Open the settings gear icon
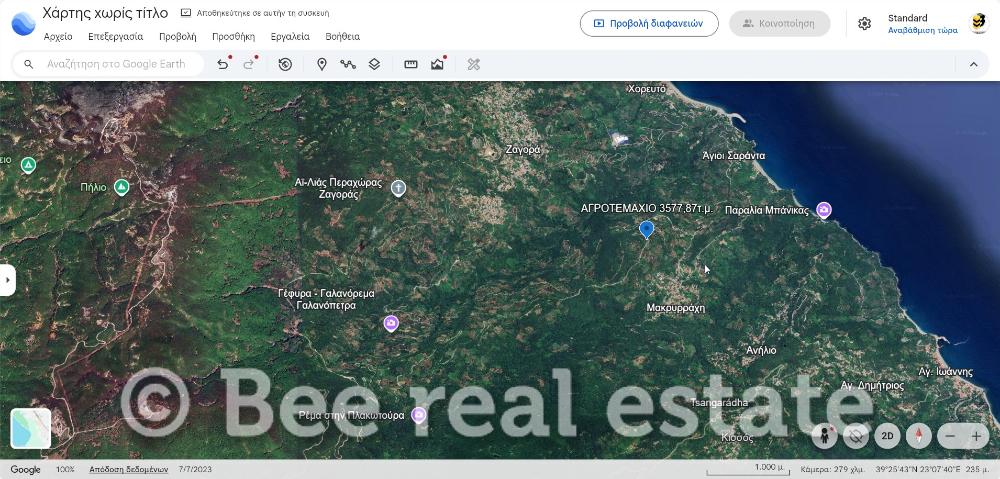The height and width of the screenshot is (479, 1000). pos(864,24)
